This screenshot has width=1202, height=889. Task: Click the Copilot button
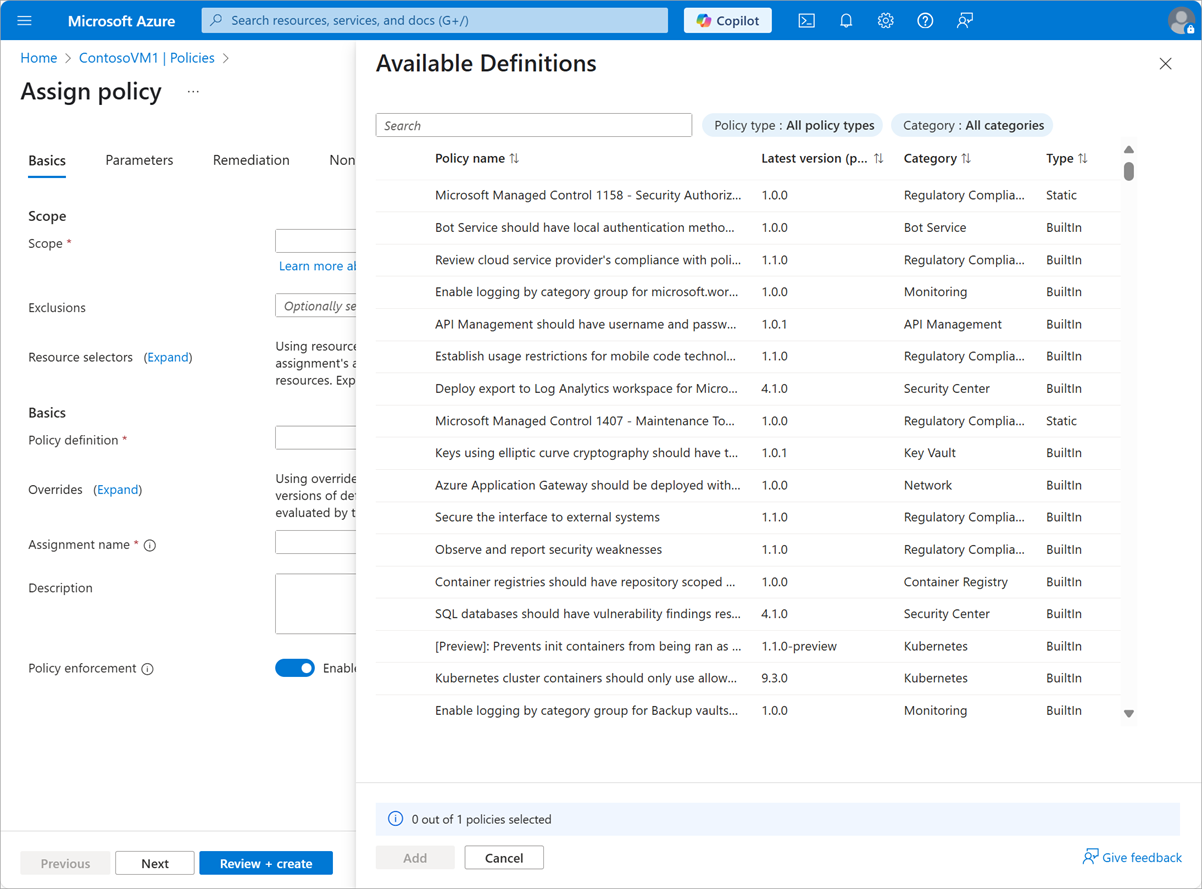click(728, 20)
